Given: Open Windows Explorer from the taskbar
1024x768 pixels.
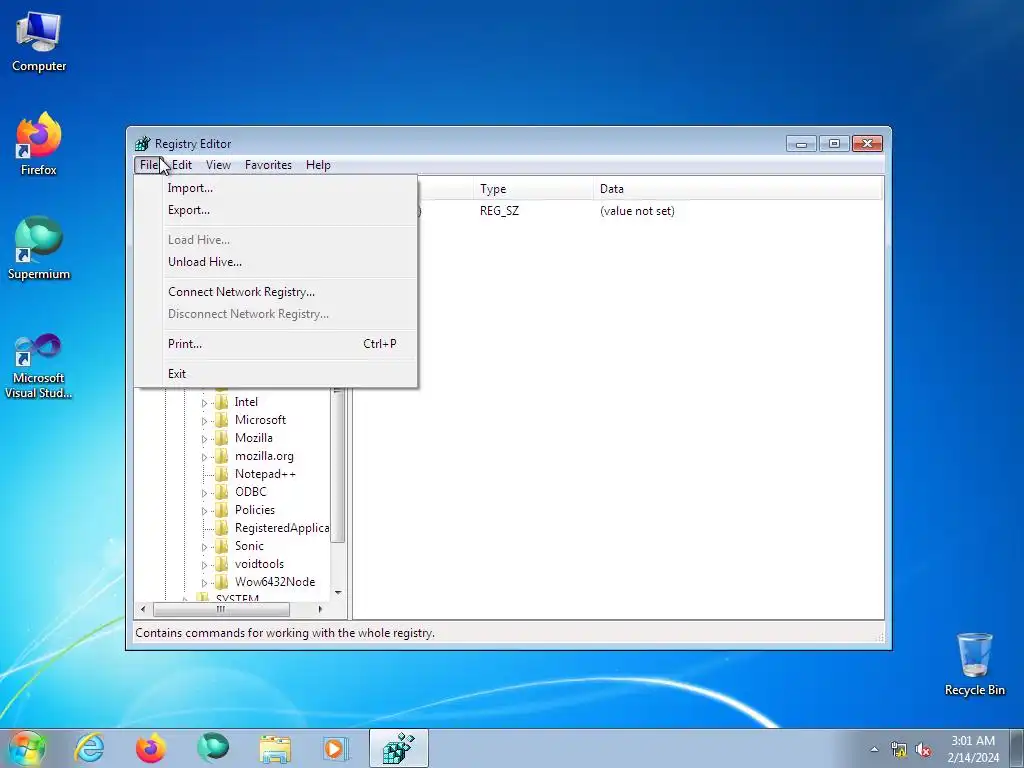Looking at the screenshot, I should [275, 748].
